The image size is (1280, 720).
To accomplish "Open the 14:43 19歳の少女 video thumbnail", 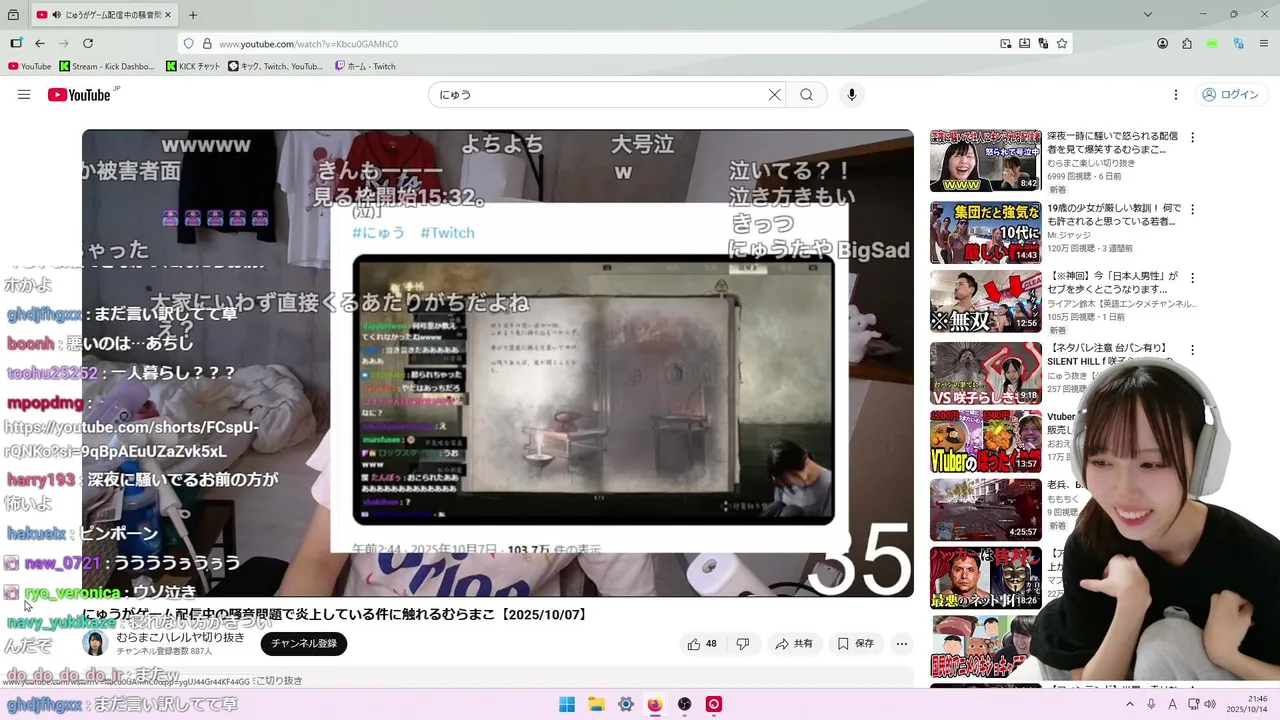I will (x=986, y=232).
